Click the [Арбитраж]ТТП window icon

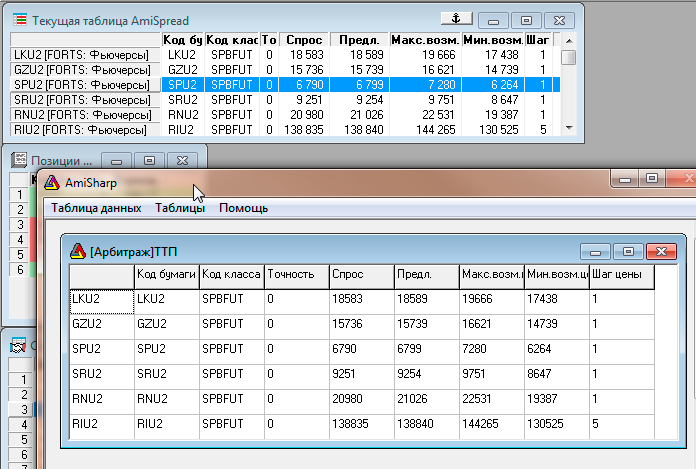tap(78, 252)
